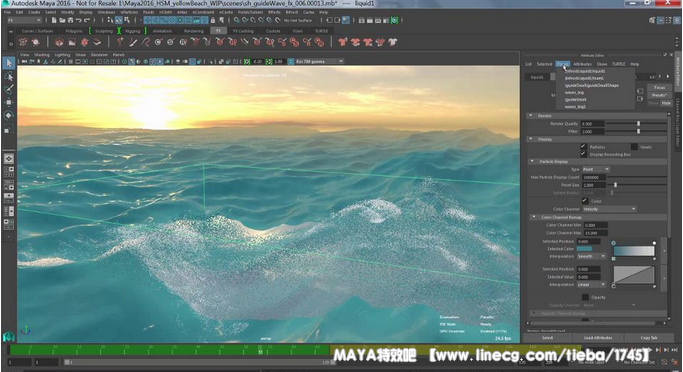Image resolution: width=683 pixels, height=372 pixels.
Task: Open Attribute Editor's Attributes menu
Action: tap(582, 64)
